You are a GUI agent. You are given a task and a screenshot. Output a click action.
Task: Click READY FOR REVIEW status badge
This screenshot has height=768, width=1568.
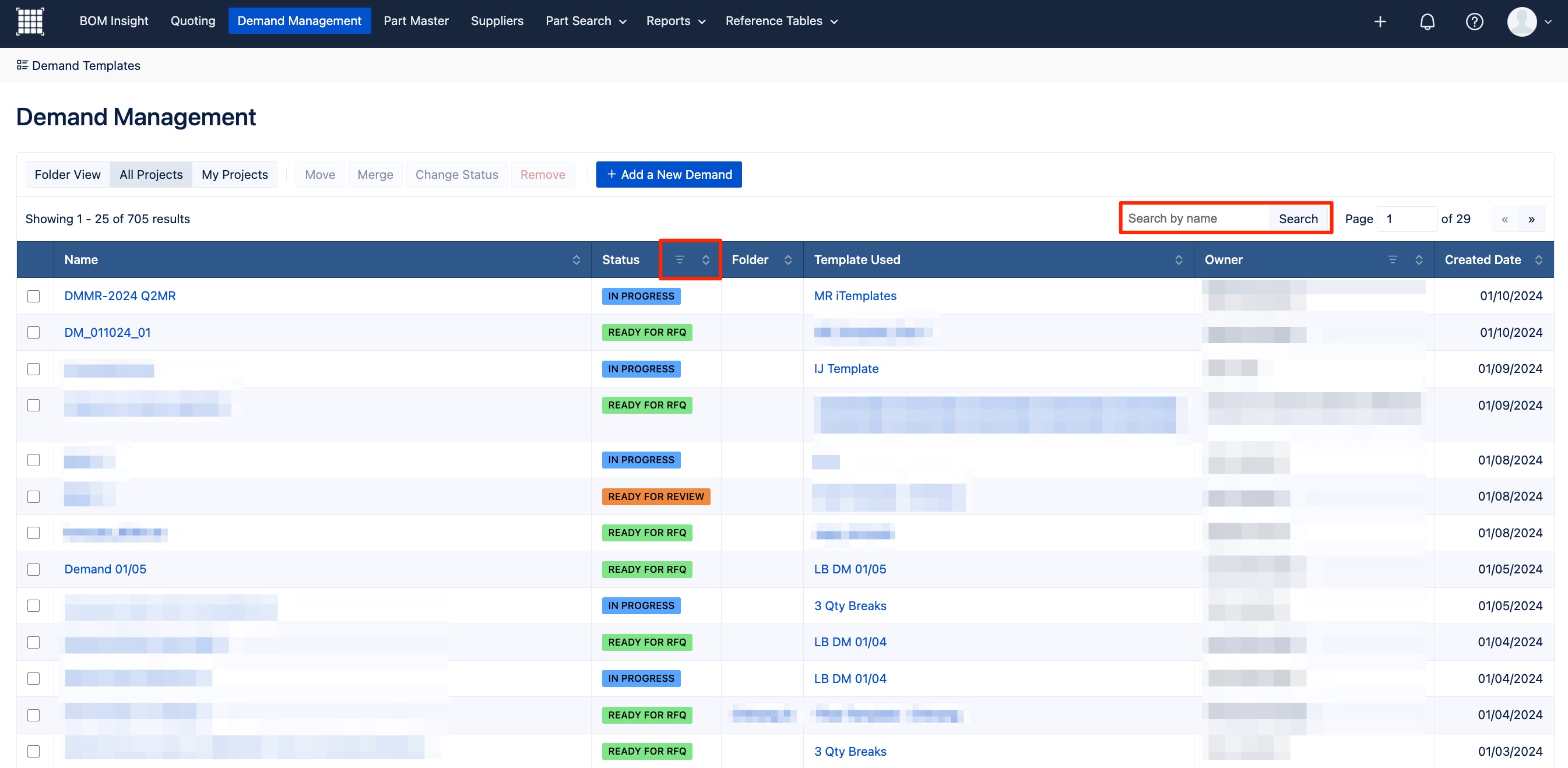pyautogui.click(x=656, y=496)
